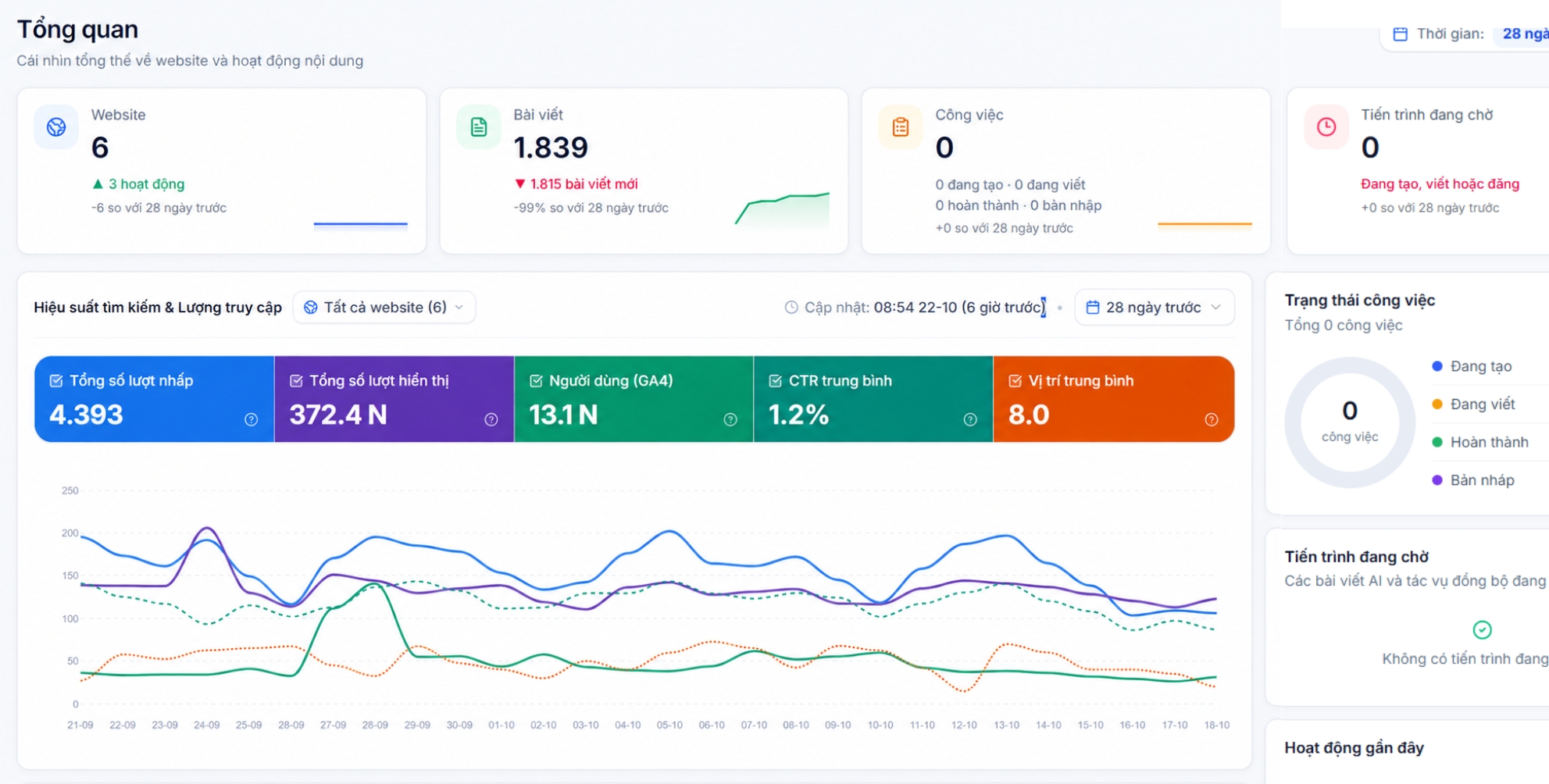Click the Công việc clipboard icon
Screen dimensions: 1549x784
pyautogui.click(x=901, y=127)
